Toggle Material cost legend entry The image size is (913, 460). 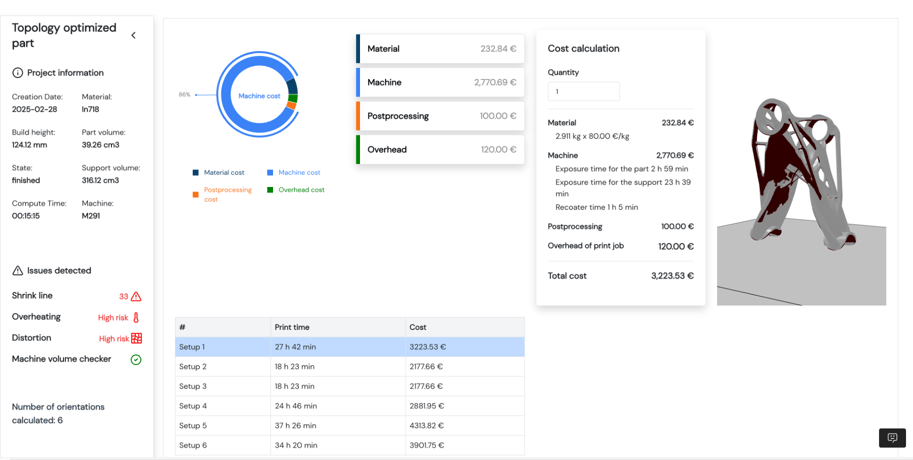click(223, 173)
